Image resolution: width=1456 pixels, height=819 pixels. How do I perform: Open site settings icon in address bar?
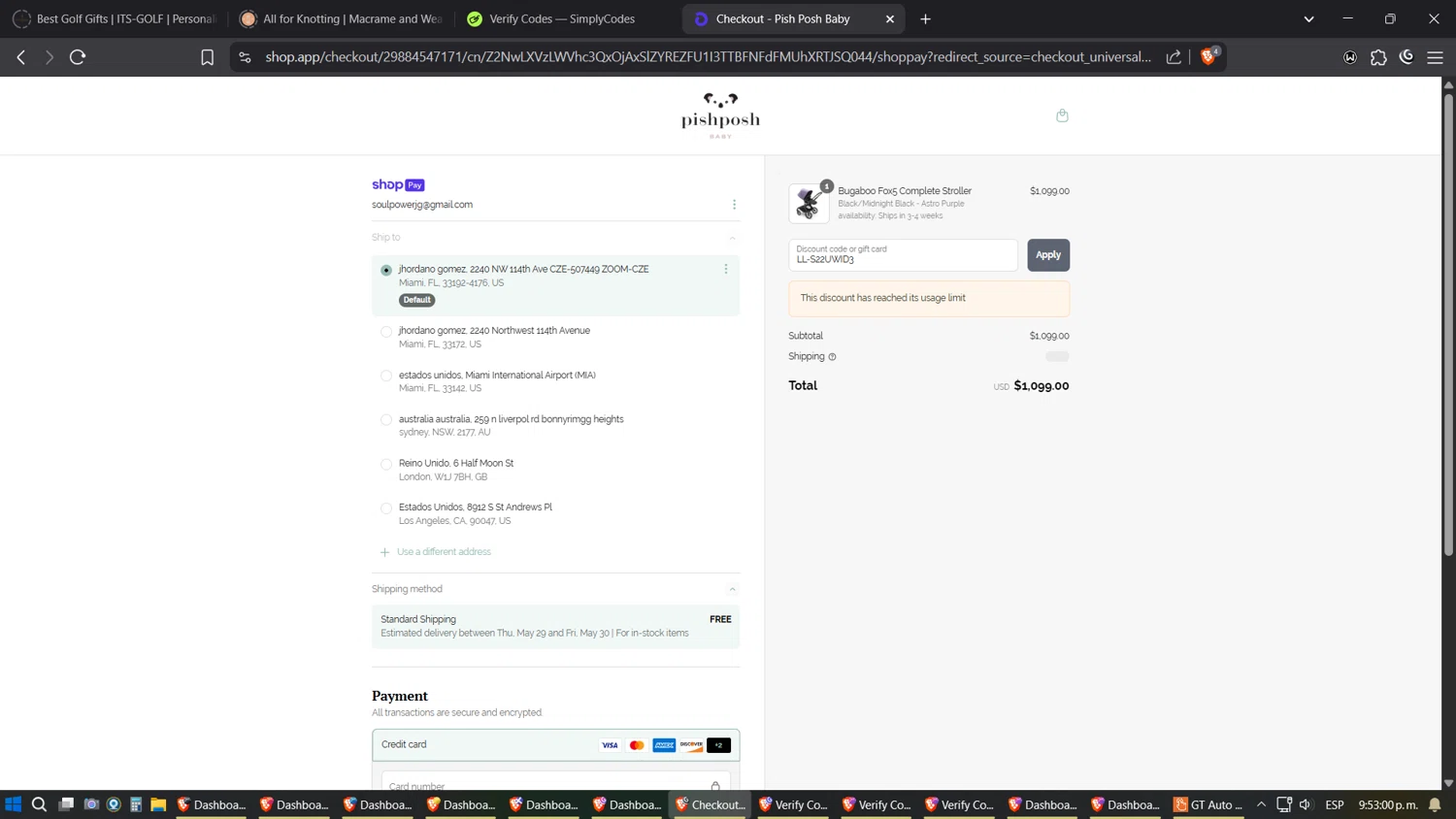tap(245, 57)
